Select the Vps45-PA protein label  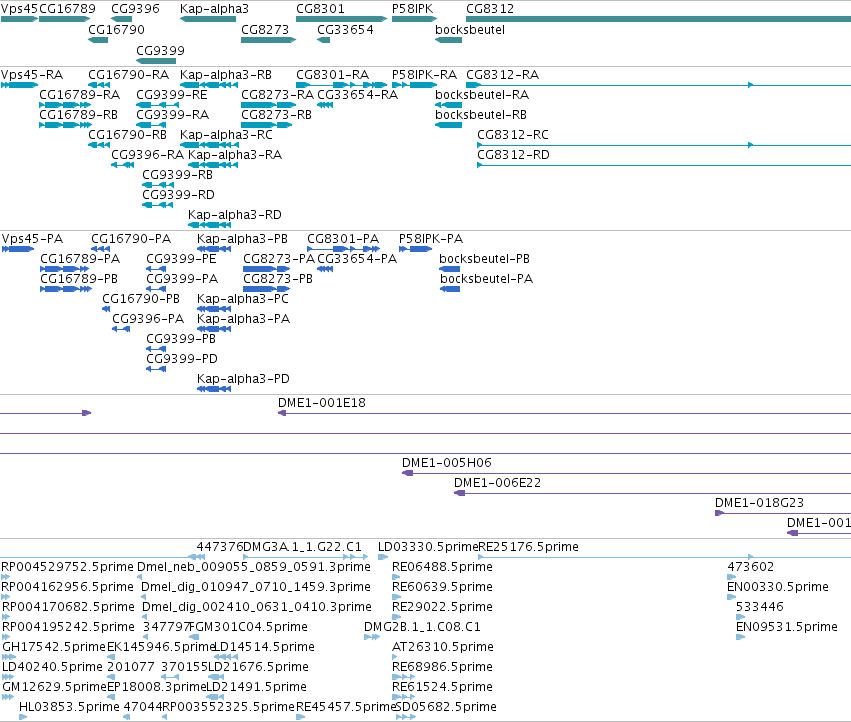click(33, 239)
